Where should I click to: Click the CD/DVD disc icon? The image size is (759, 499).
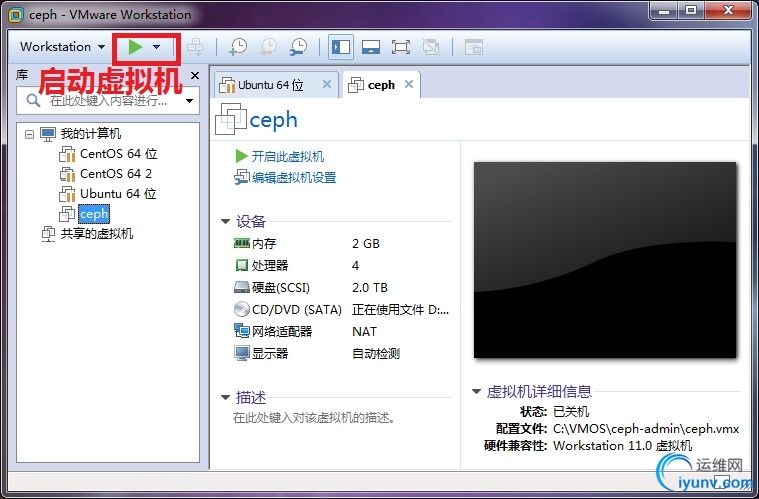click(242, 309)
